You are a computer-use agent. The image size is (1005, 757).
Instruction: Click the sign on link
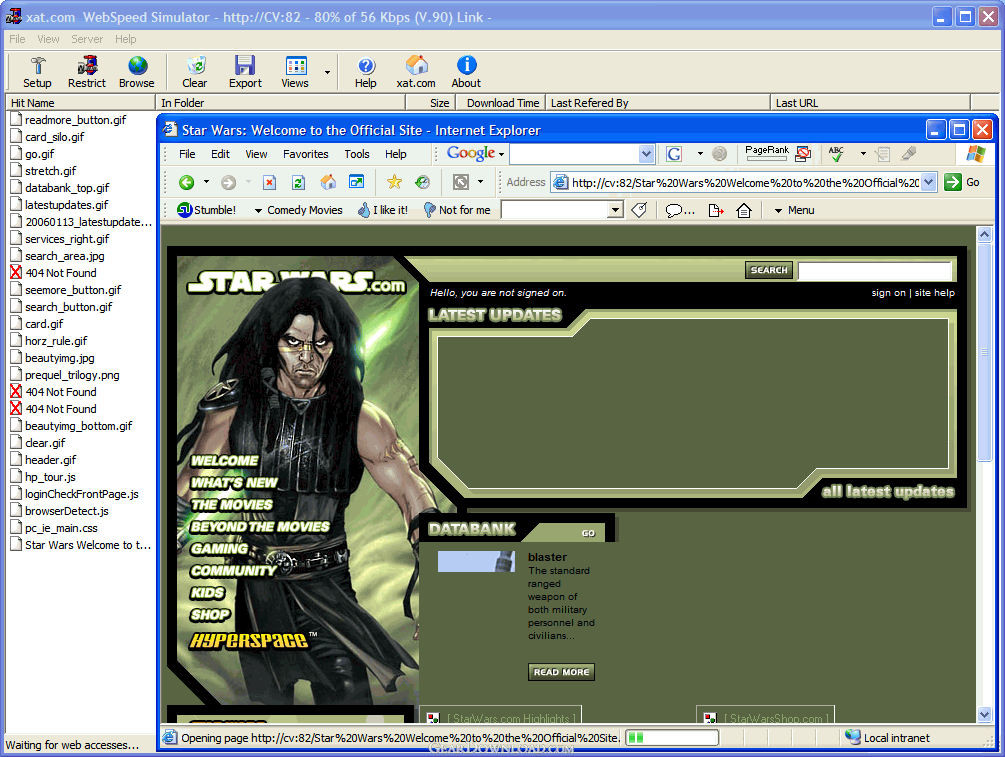(x=888, y=293)
